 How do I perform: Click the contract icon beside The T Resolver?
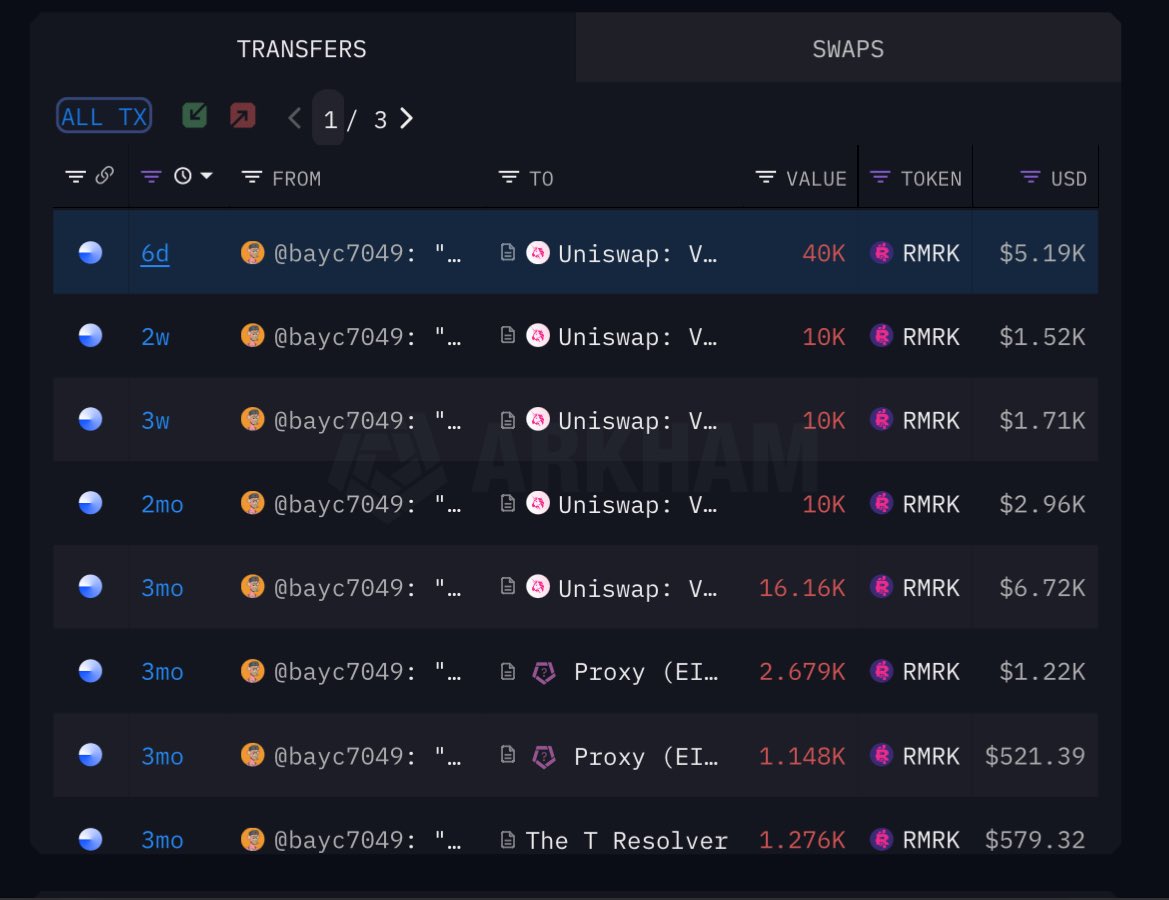[508, 840]
